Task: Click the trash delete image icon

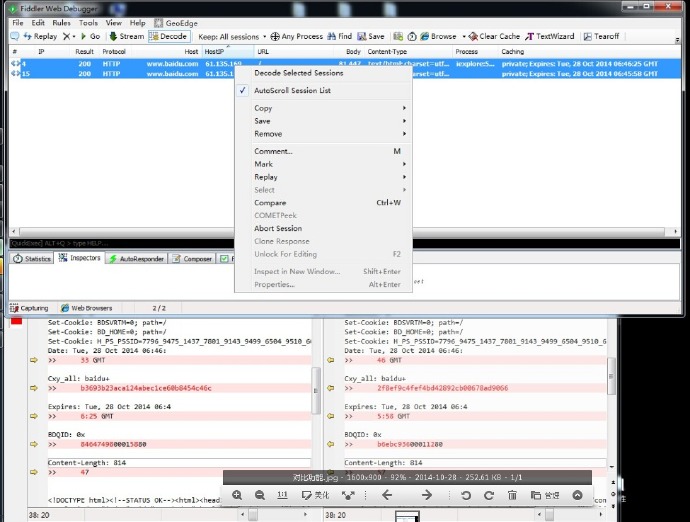Action: [x=512, y=495]
